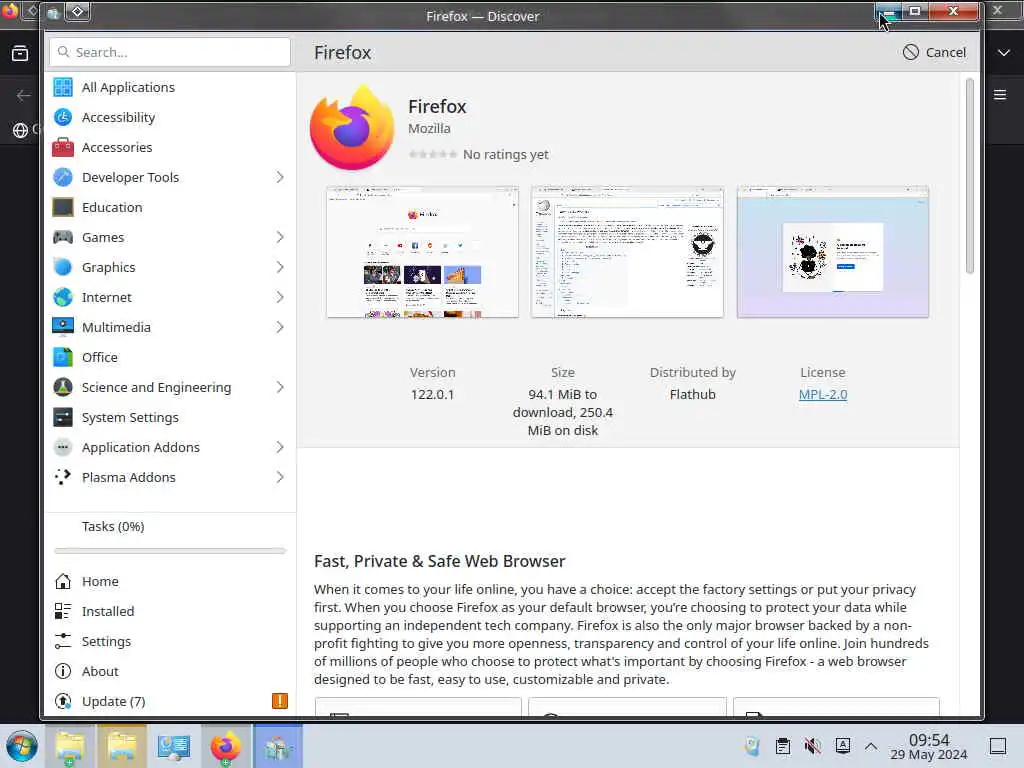
Task: Expand the Multimedia subcategories chevron
Action: 280,327
